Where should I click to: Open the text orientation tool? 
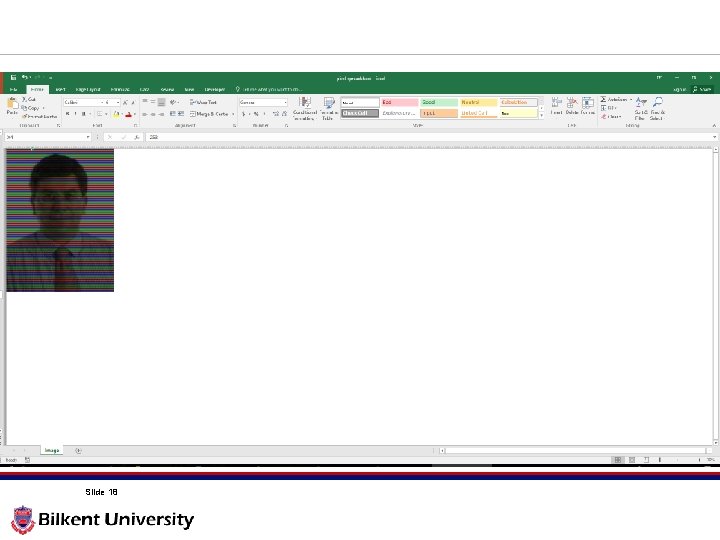point(173,102)
